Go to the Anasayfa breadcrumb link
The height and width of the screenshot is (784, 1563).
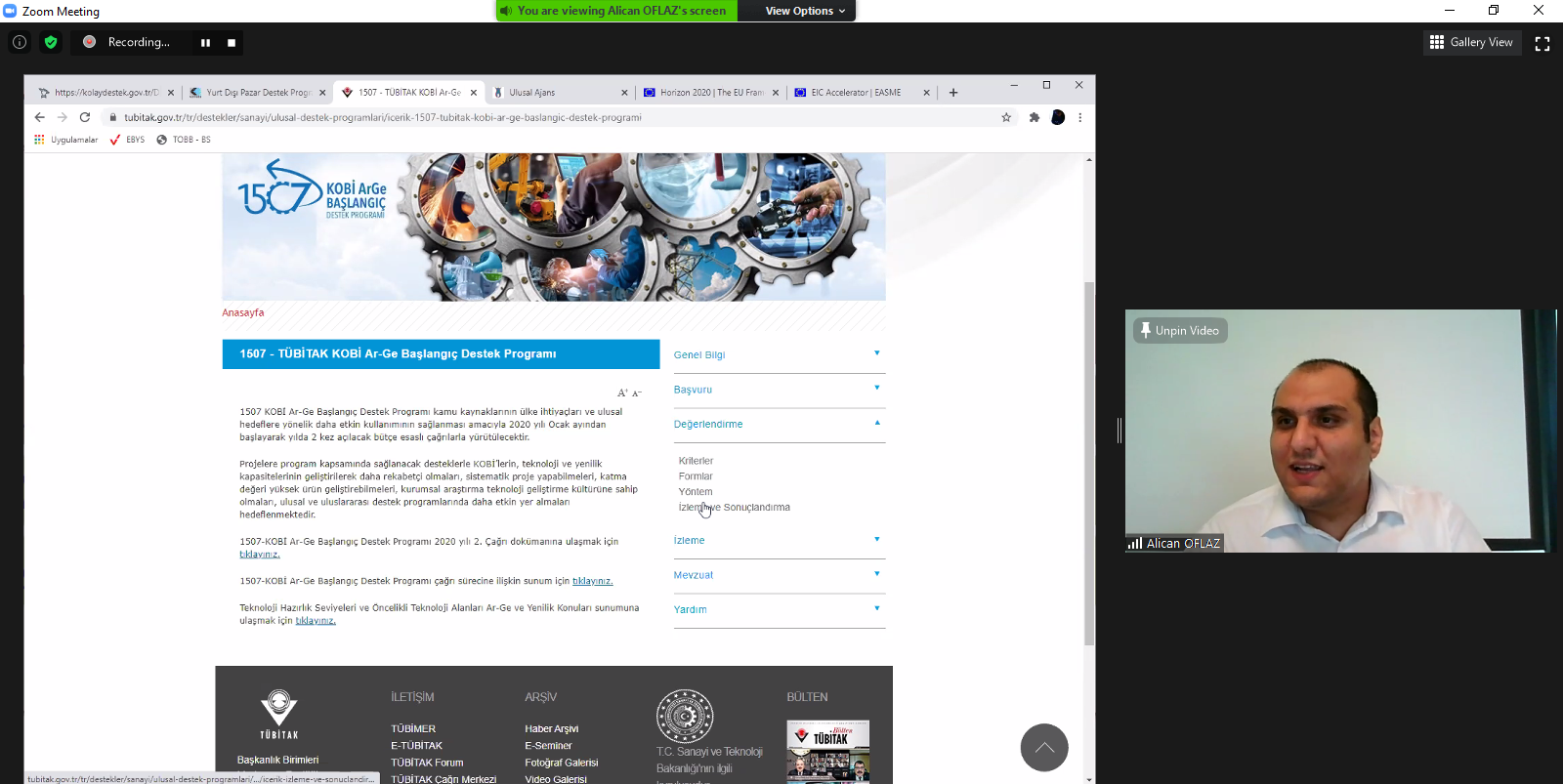(243, 312)
